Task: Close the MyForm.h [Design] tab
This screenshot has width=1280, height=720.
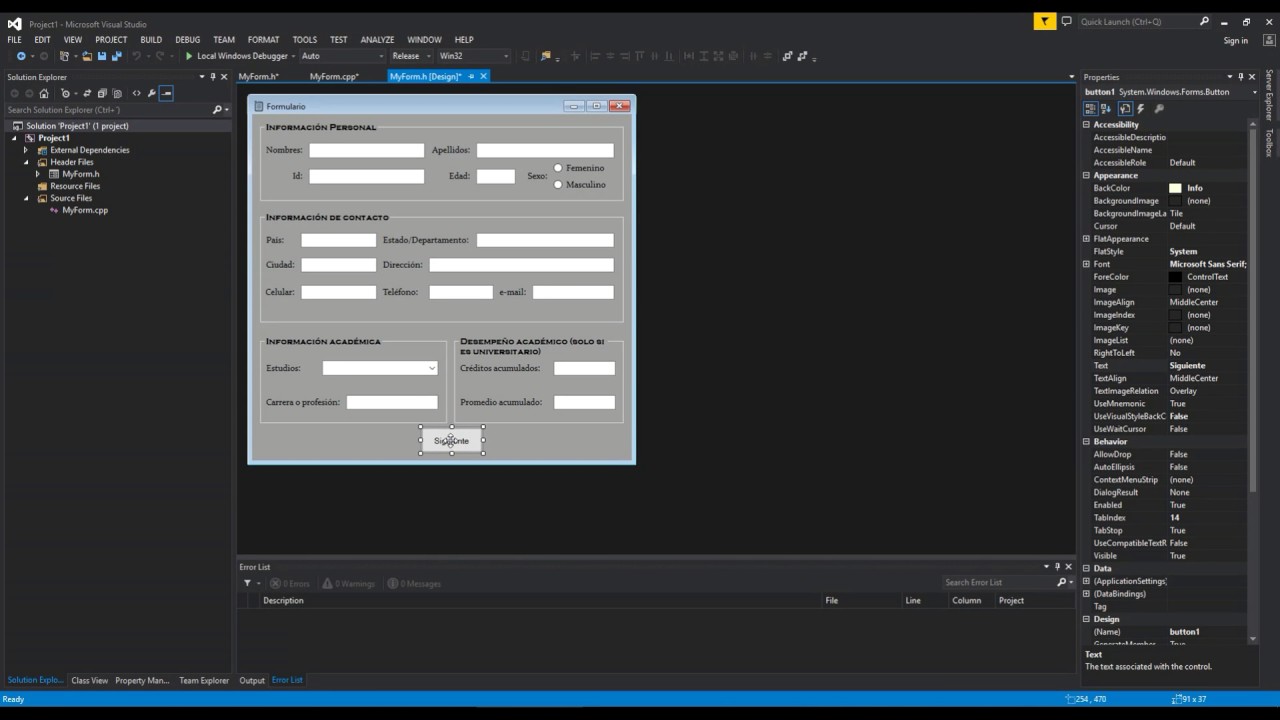Action: [484, 76]
